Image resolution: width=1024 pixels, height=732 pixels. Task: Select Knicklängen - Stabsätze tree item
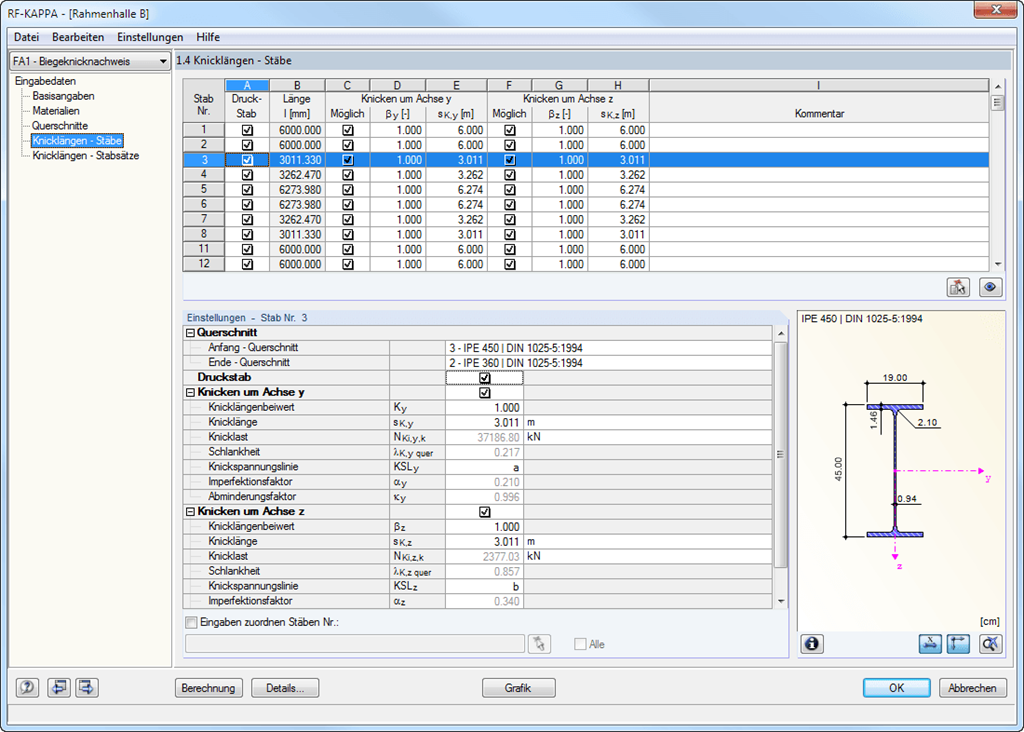pyautogui.click(x=86, y=156)
